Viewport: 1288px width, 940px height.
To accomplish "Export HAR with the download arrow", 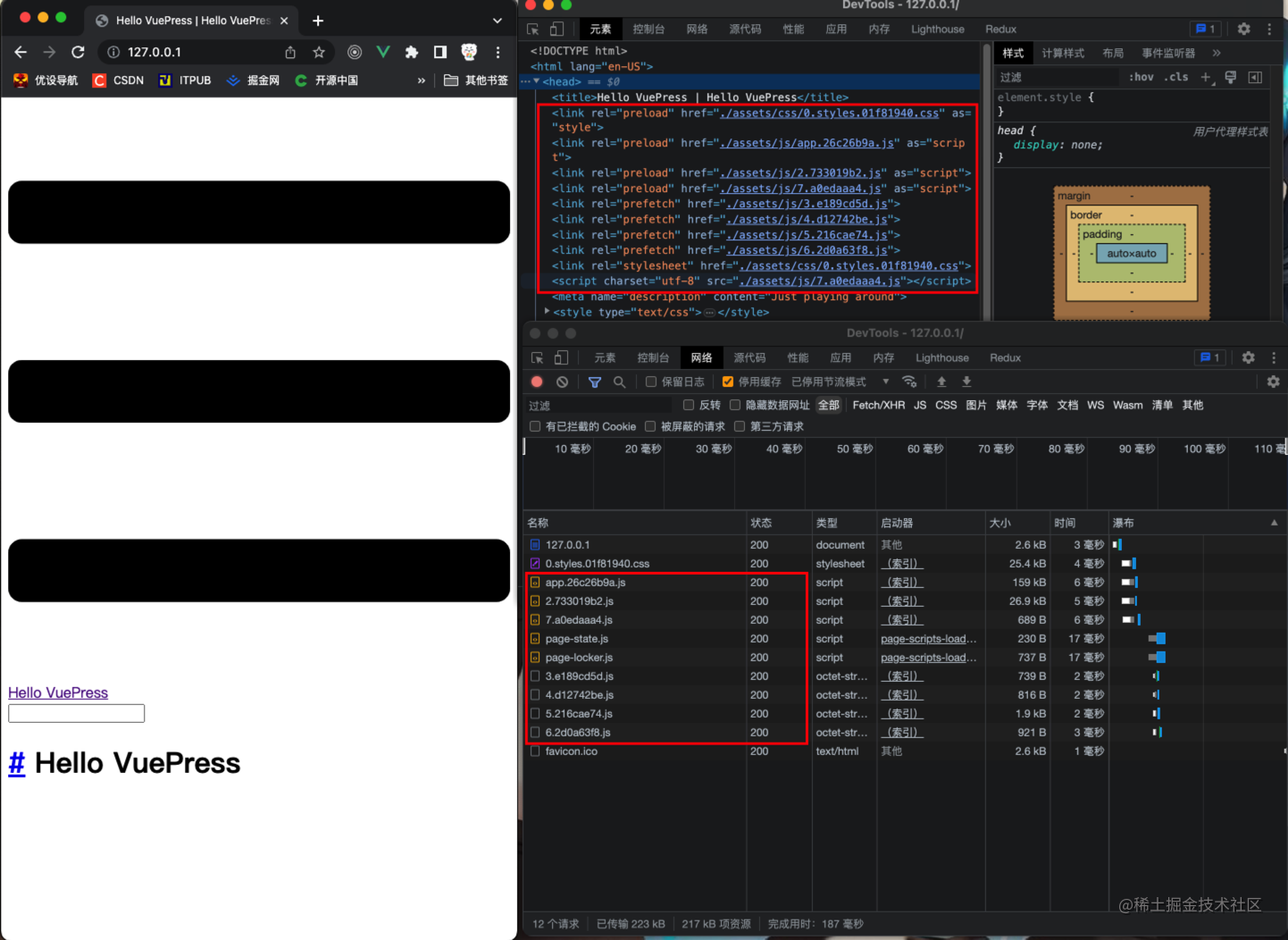I will [x=966, y=382].
